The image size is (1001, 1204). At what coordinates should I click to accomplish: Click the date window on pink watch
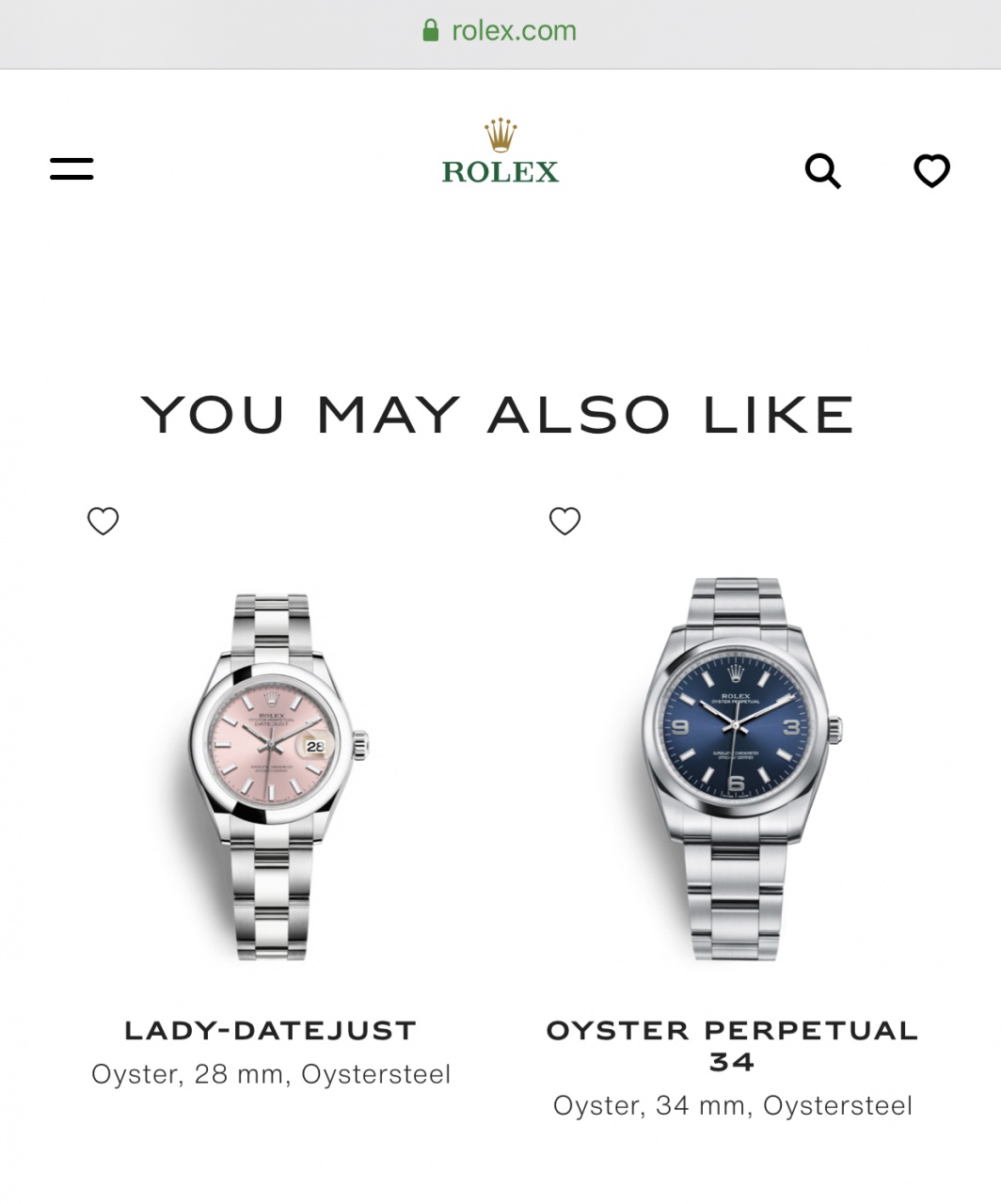pyautogui.click(x=314, y=746)
